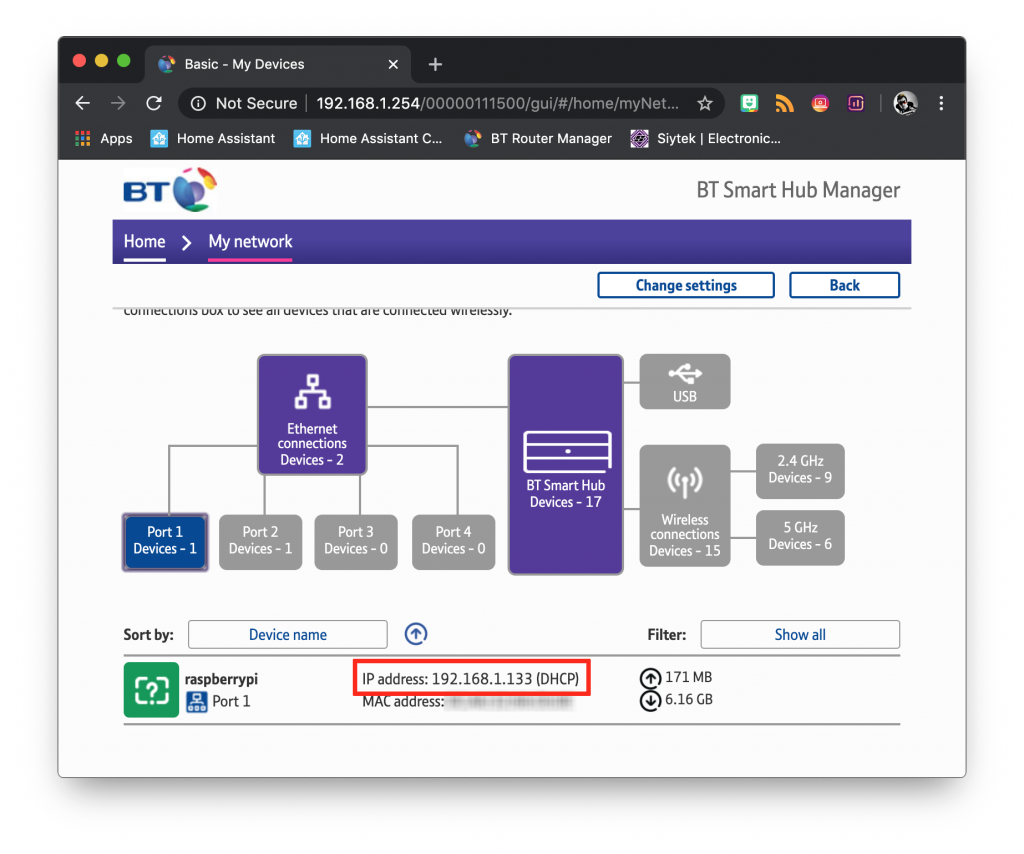Open the Filter Show all dropdown

coord(800,635)
